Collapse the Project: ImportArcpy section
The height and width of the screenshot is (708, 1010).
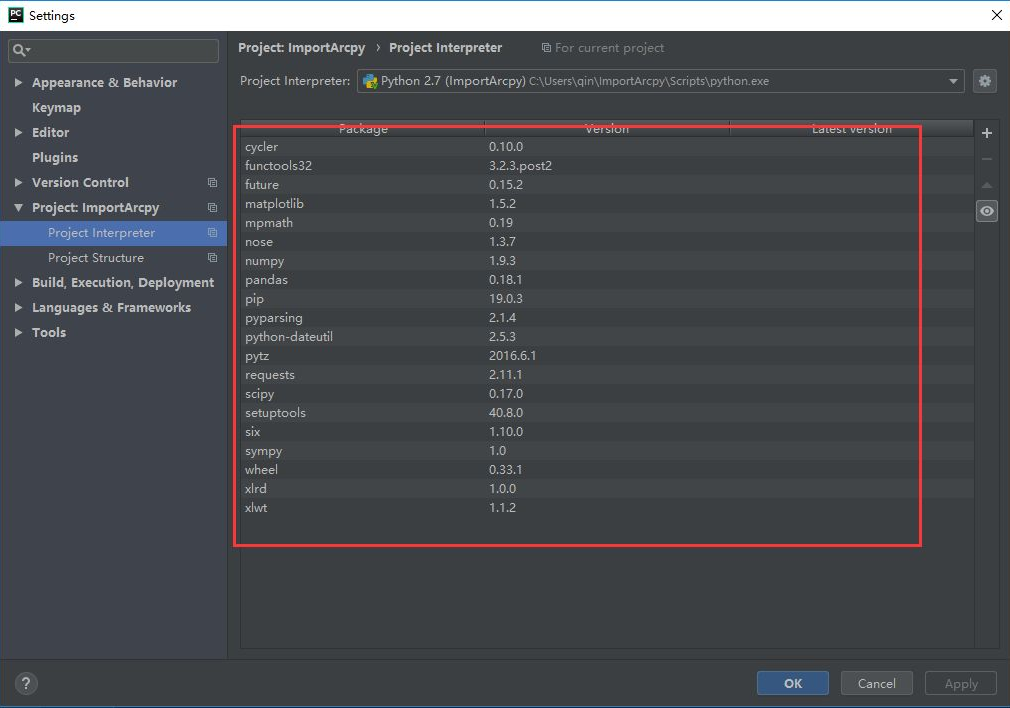[18, 207]
